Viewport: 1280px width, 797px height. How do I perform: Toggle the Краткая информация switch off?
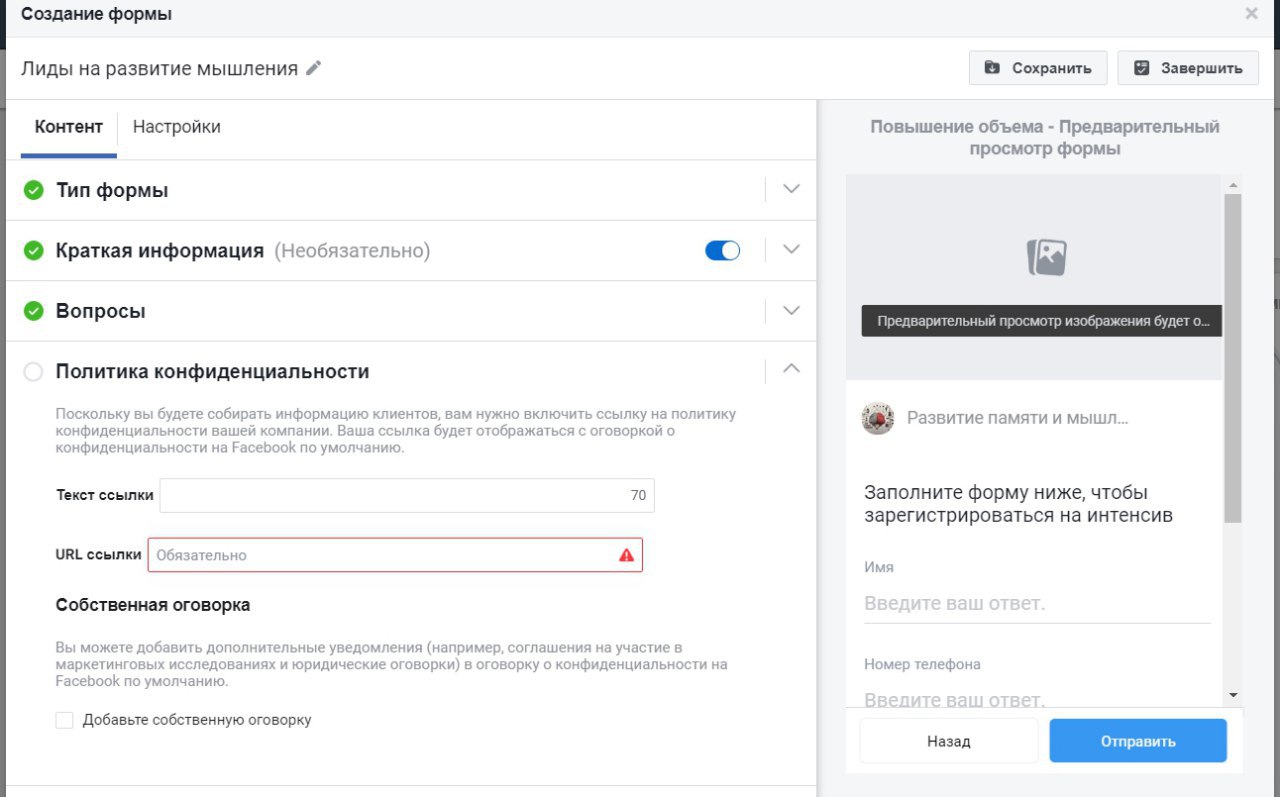[x=722, y=250]
